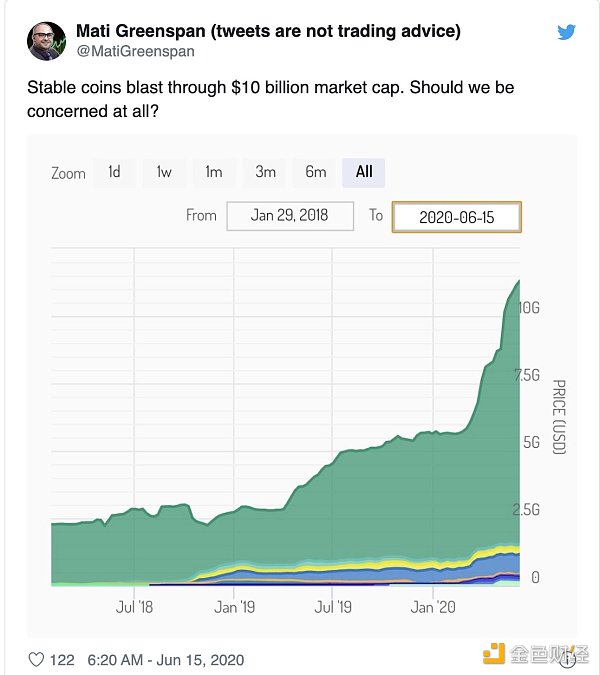Image resolution: width=600 pixels, height=675 pixels.
Task: Click Mati Greenspan's profile avatar
Action: pos(45,40)
